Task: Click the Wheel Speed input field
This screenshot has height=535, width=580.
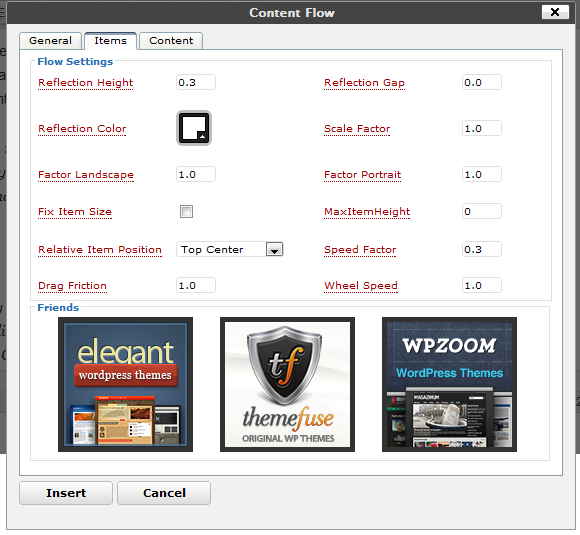Action: pyautogui.click(x=482, y=285)
